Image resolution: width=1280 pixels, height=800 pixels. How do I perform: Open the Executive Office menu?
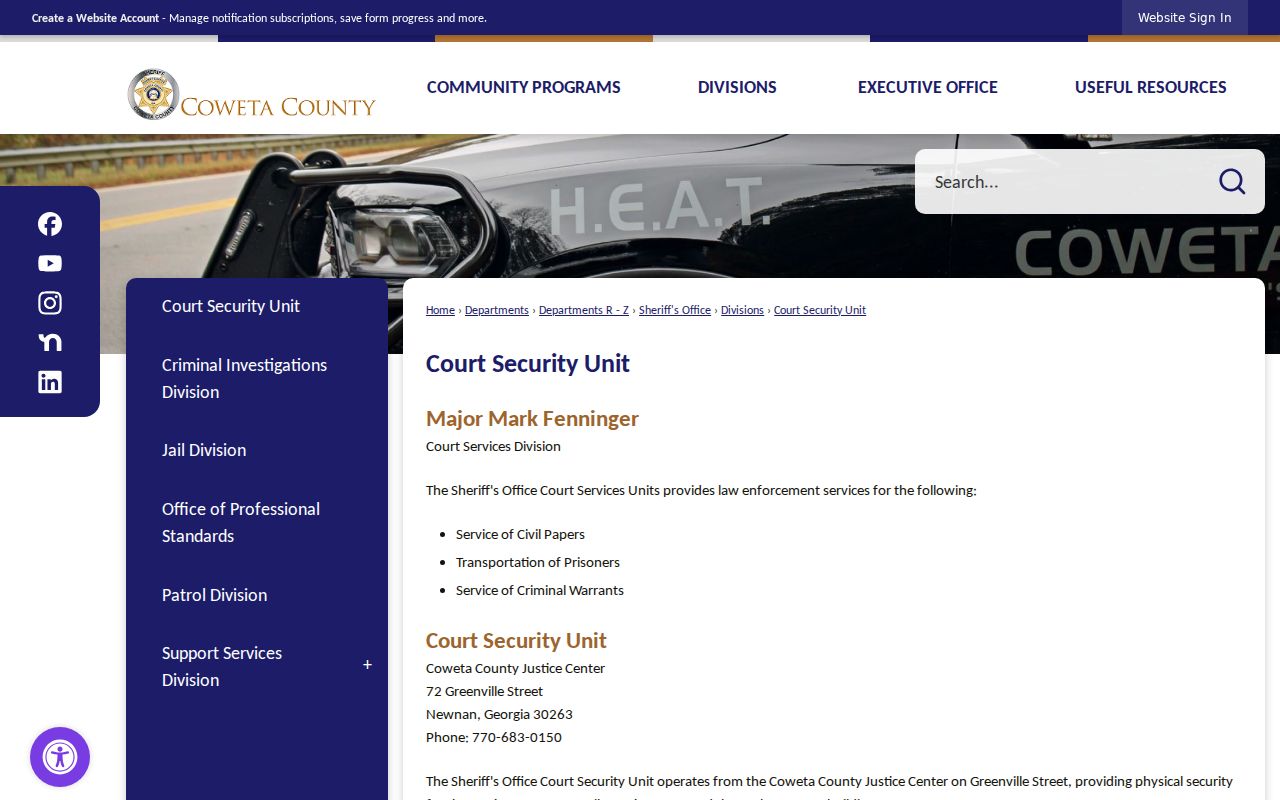pos(928,87)
